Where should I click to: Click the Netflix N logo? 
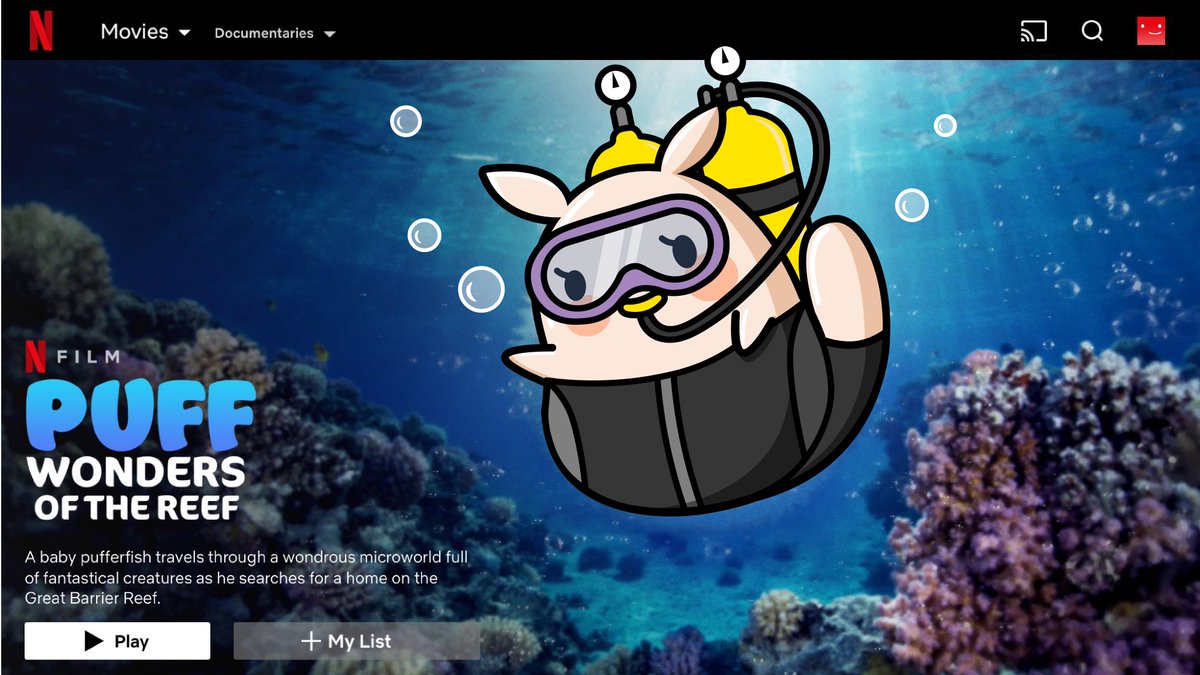pos(41,31)
